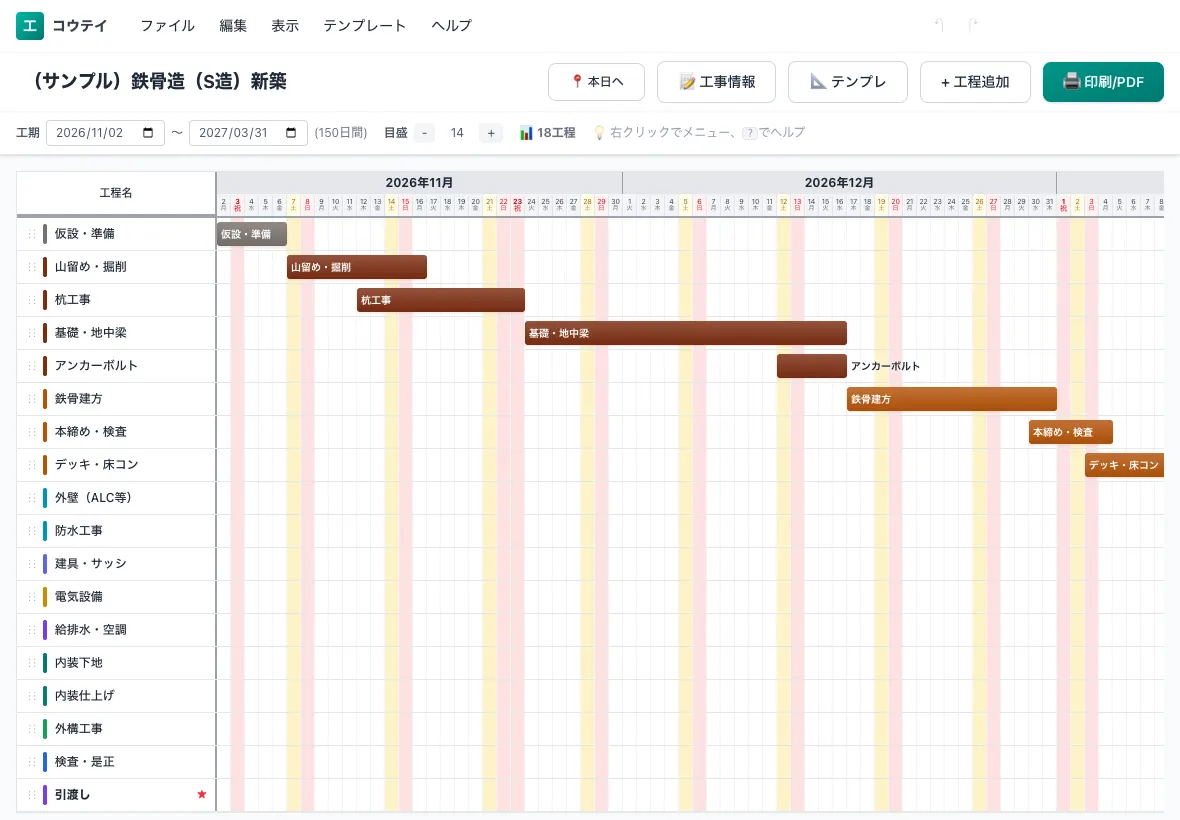Click the color marker of 給排水・空調 row

[x=45, y=630]
